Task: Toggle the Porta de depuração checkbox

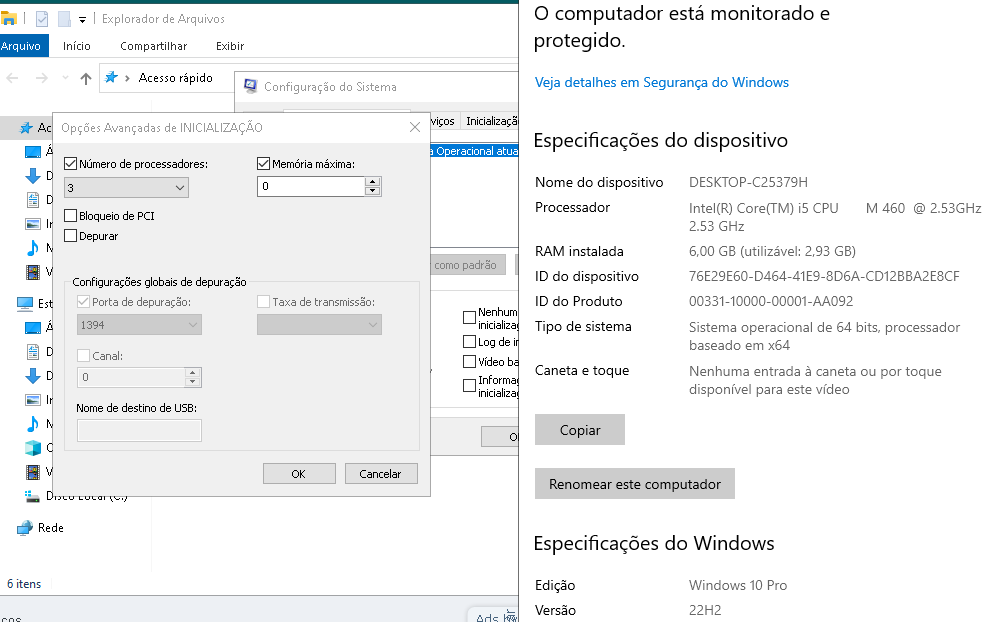Action: (x=83, y=301)
